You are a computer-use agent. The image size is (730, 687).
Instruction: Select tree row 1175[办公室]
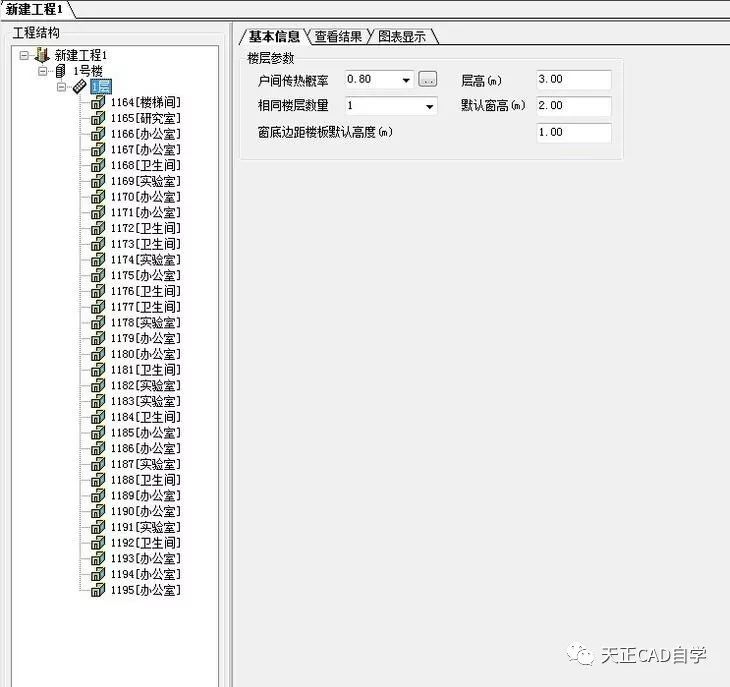click(x=145, y=276)
